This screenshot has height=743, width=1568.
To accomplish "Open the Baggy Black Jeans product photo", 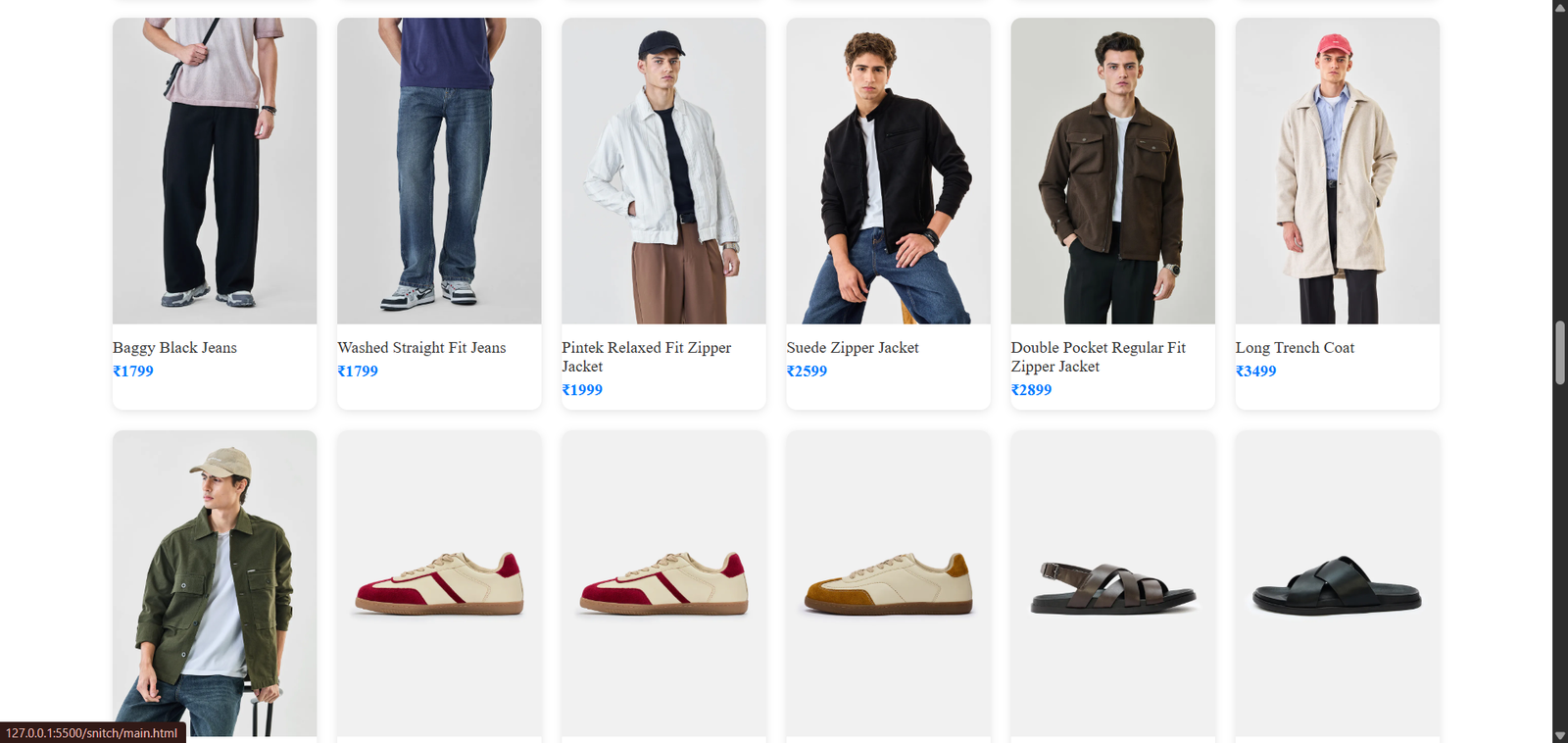I will click(x=214, y=171).
